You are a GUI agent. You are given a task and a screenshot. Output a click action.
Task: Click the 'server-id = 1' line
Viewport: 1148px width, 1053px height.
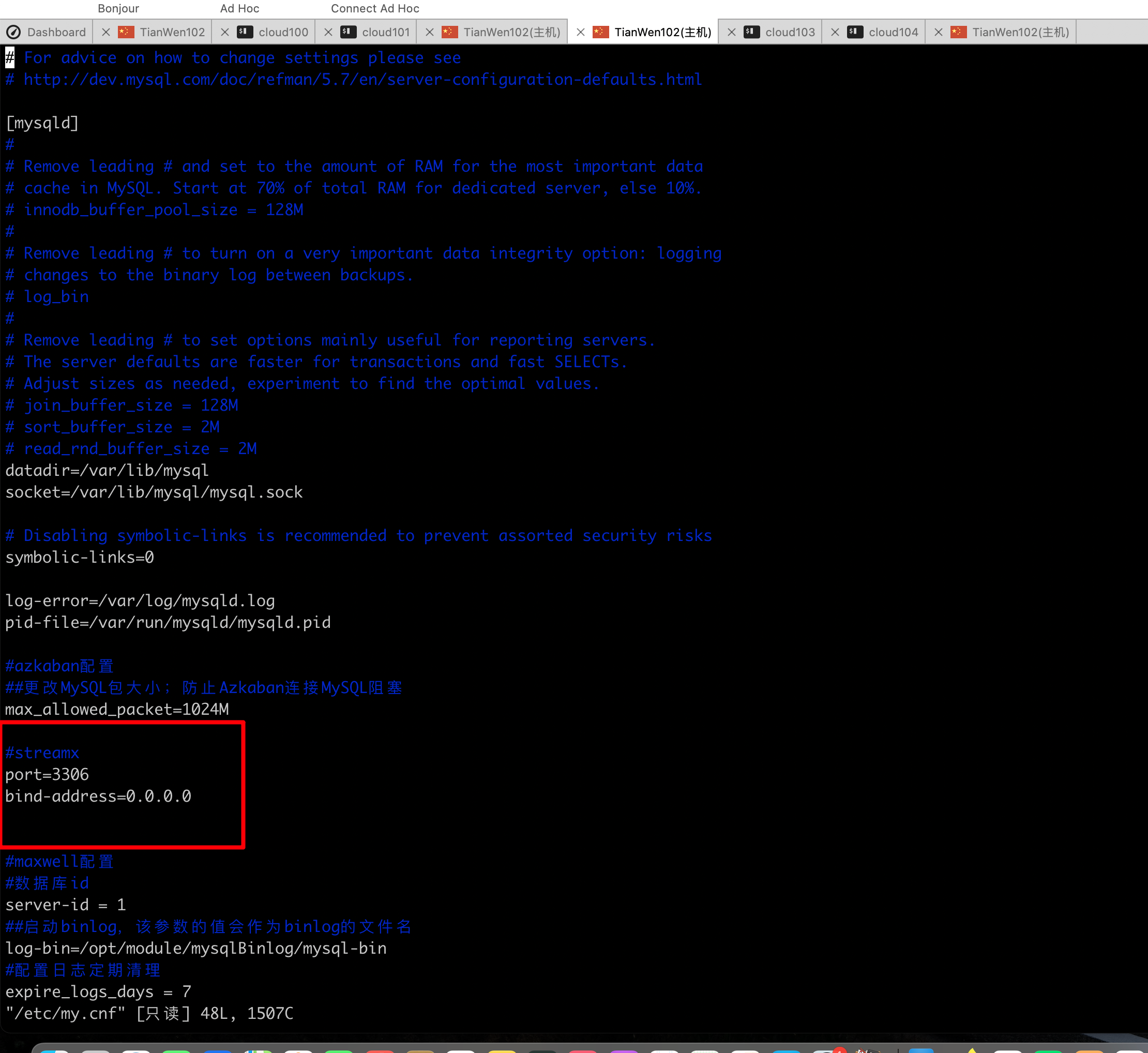pos(66,904)
